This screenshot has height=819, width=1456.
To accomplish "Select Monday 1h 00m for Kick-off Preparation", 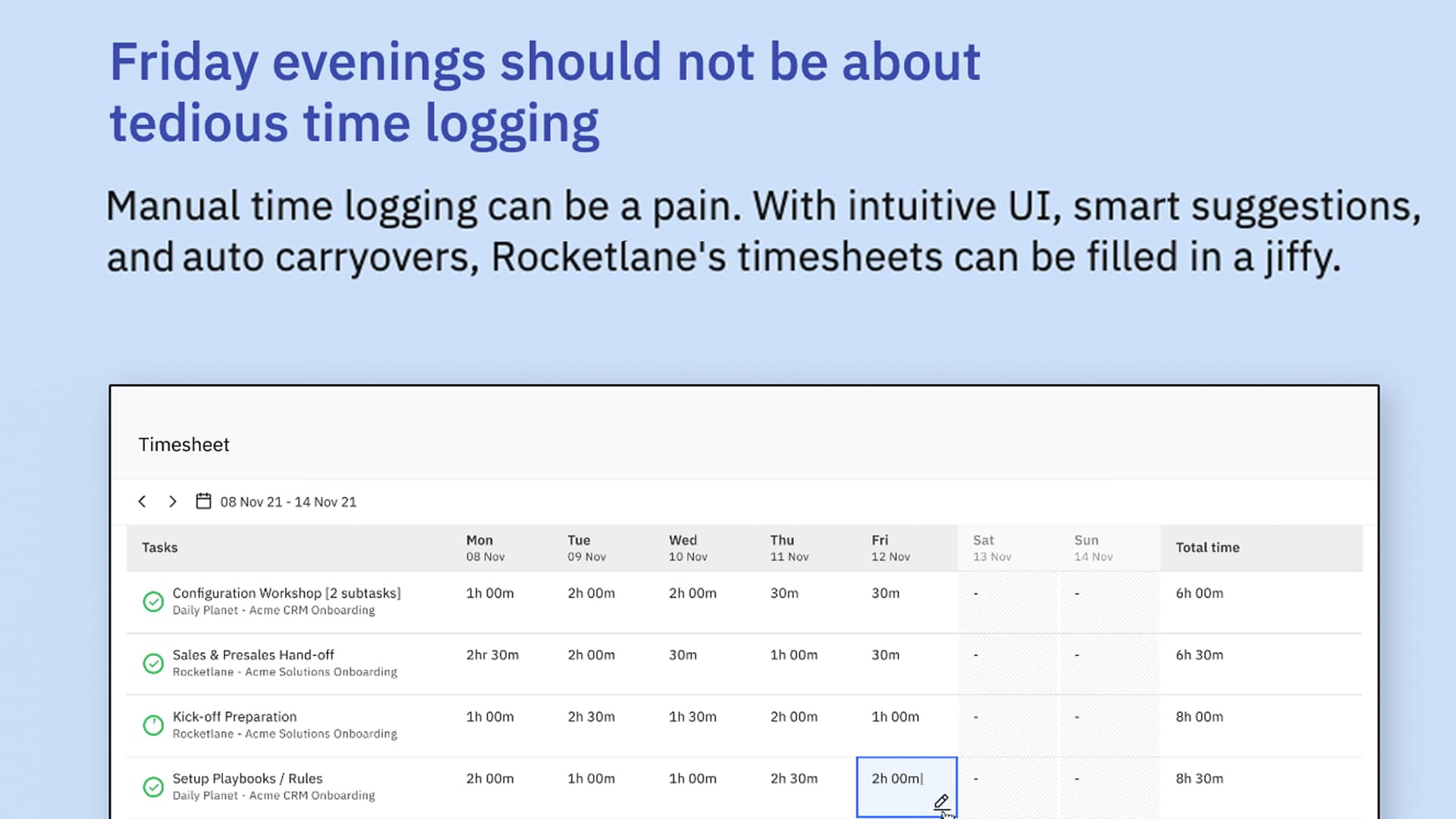I will coord(490,717).
